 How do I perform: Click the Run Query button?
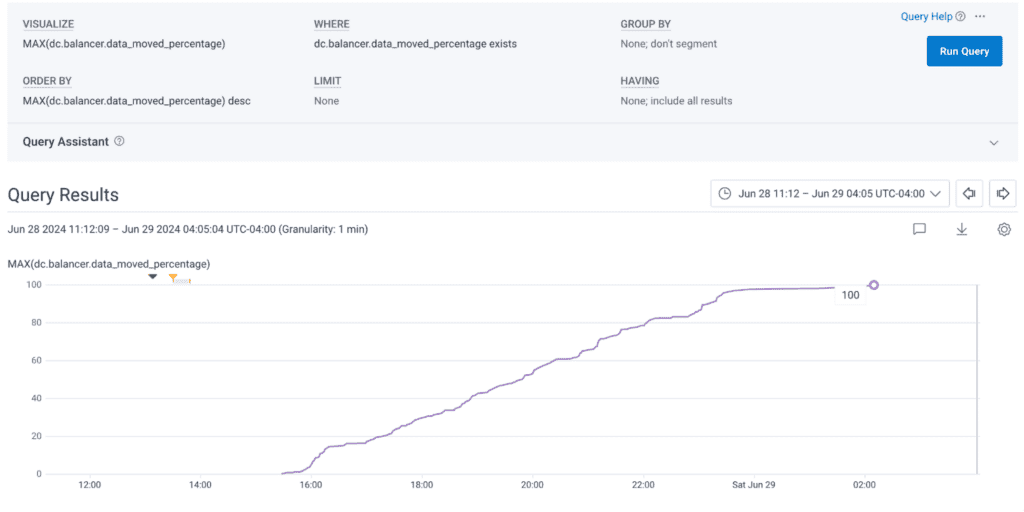click(964, 51)
